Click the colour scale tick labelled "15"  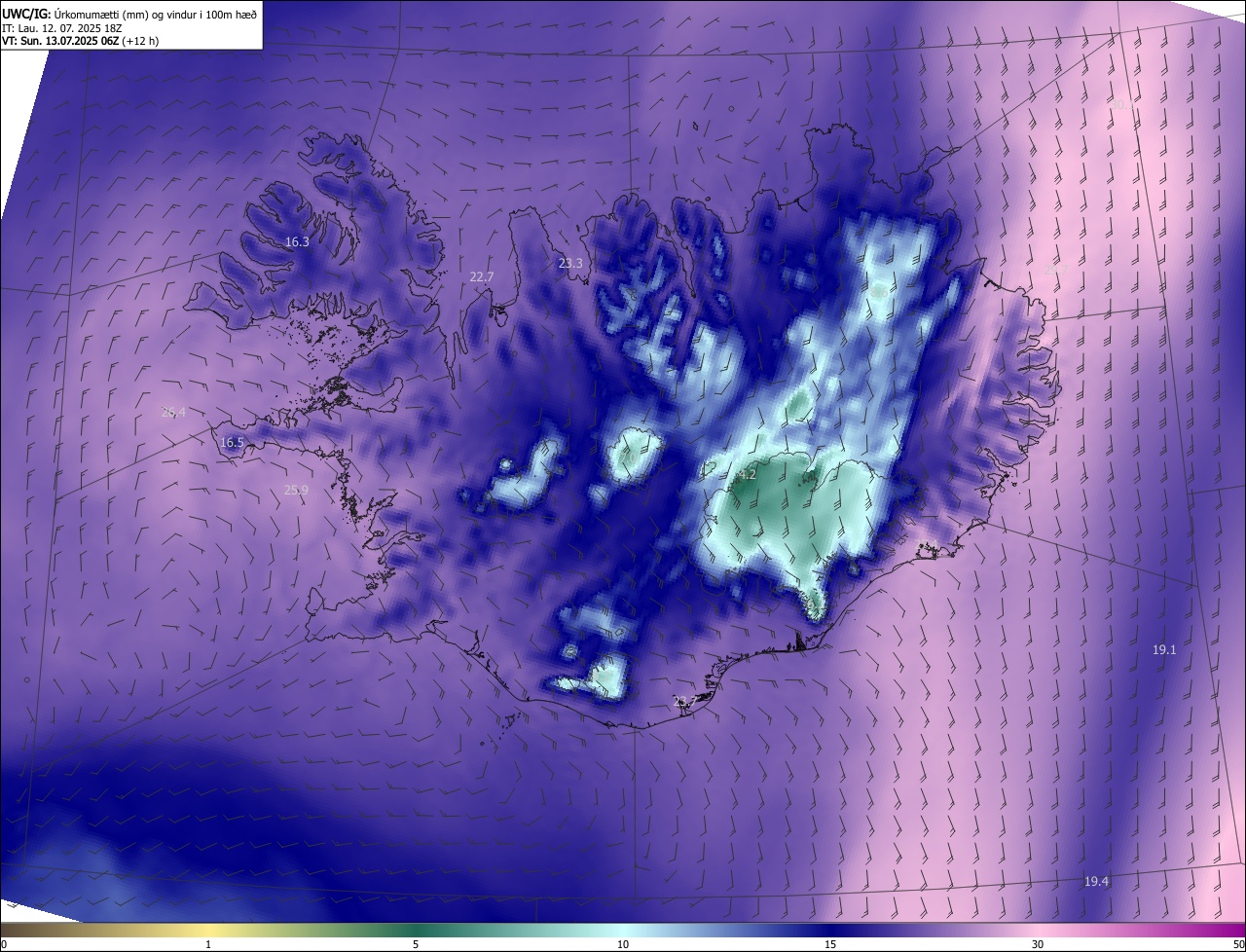830,944
